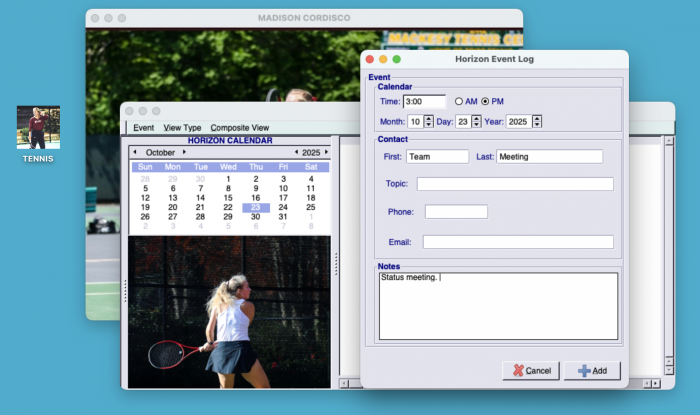The image size is (700, 415).
Task: Go to previous month arrow beside October
Action: [135, 152]
